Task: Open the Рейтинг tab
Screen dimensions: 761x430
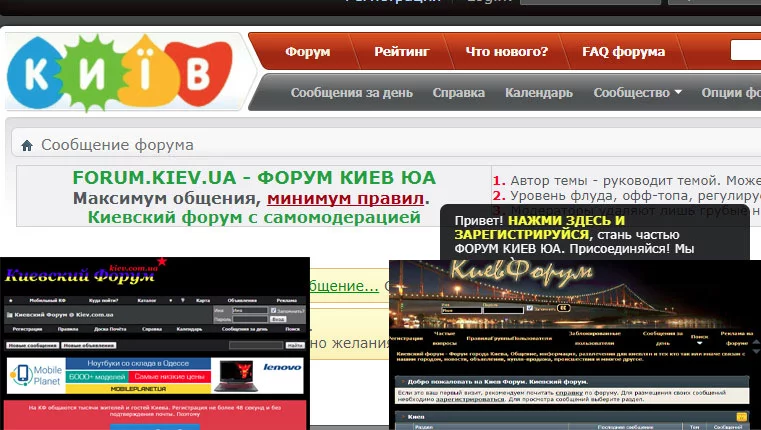Action: point(402,51)
